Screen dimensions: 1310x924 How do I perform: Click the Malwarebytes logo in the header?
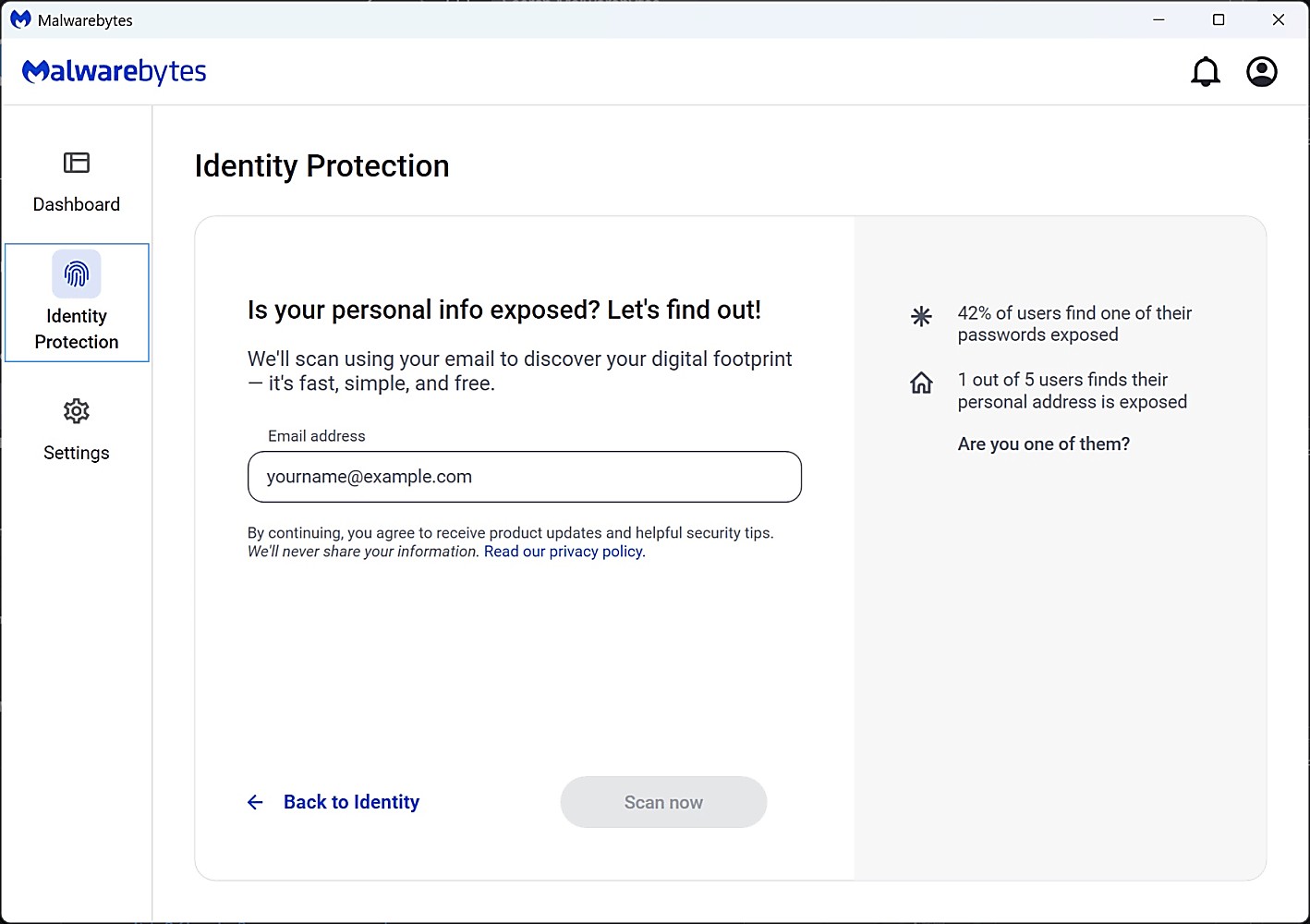click(x=115, y=72)
